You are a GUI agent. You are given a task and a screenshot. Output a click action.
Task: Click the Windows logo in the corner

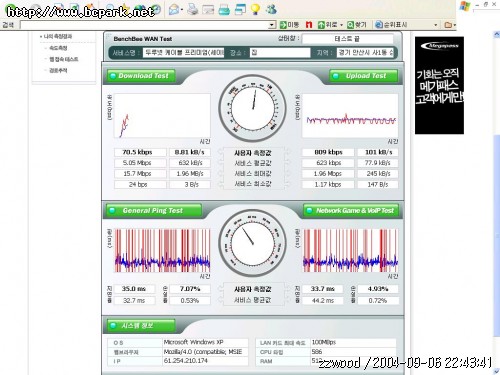point(464,7)
